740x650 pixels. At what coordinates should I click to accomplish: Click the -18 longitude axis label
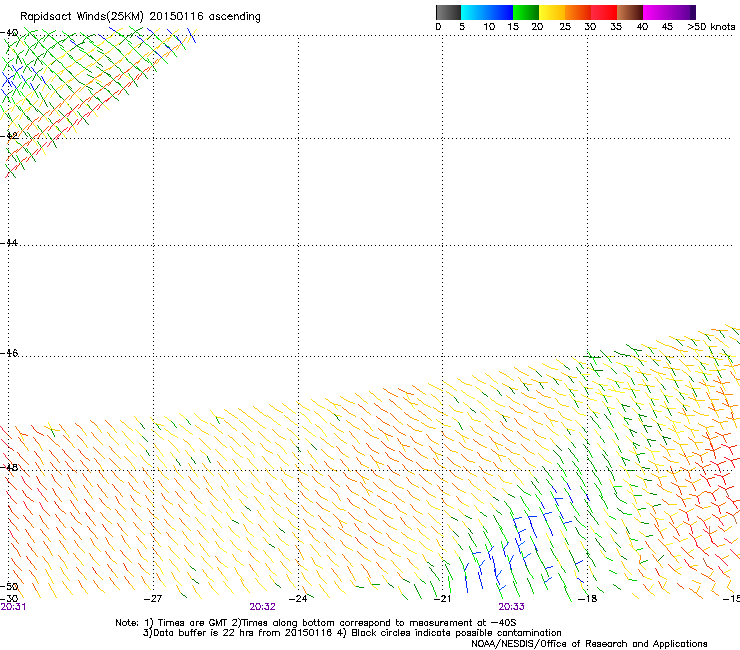pos(588,599)
